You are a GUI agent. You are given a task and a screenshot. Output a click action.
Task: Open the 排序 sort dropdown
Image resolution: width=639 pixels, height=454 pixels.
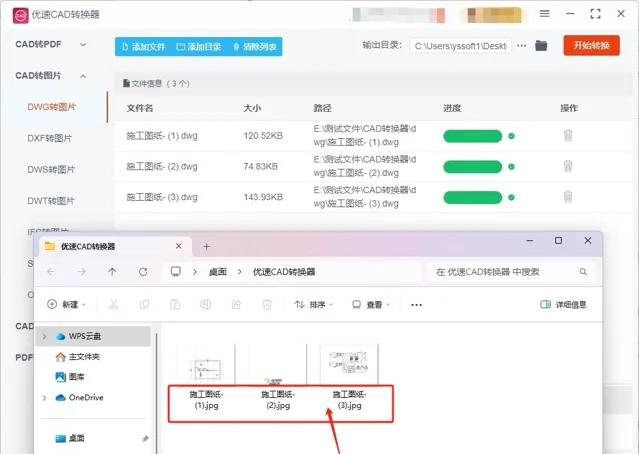[x=314, y=304]
